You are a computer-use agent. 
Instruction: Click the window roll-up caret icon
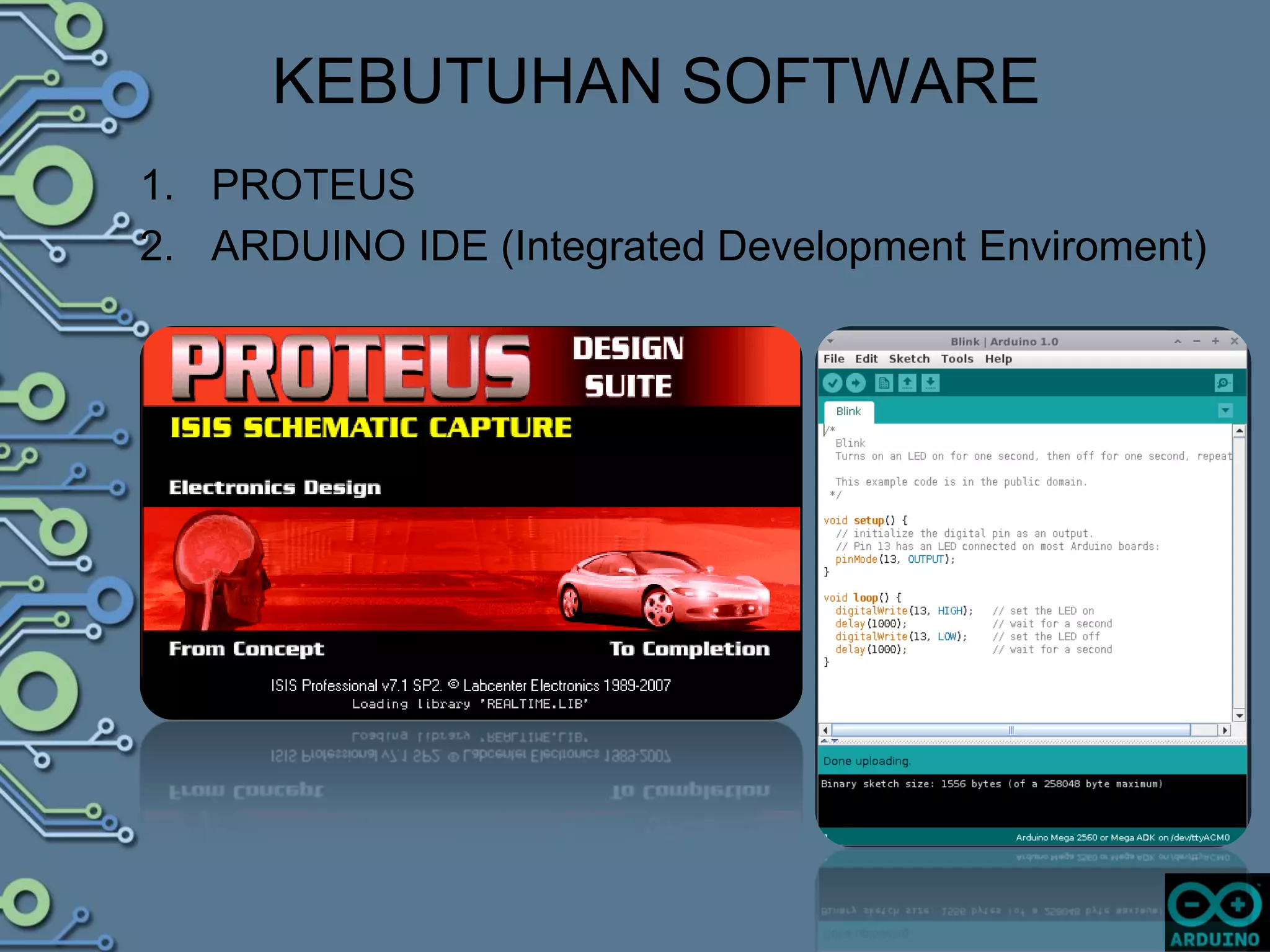(1177, 342)
